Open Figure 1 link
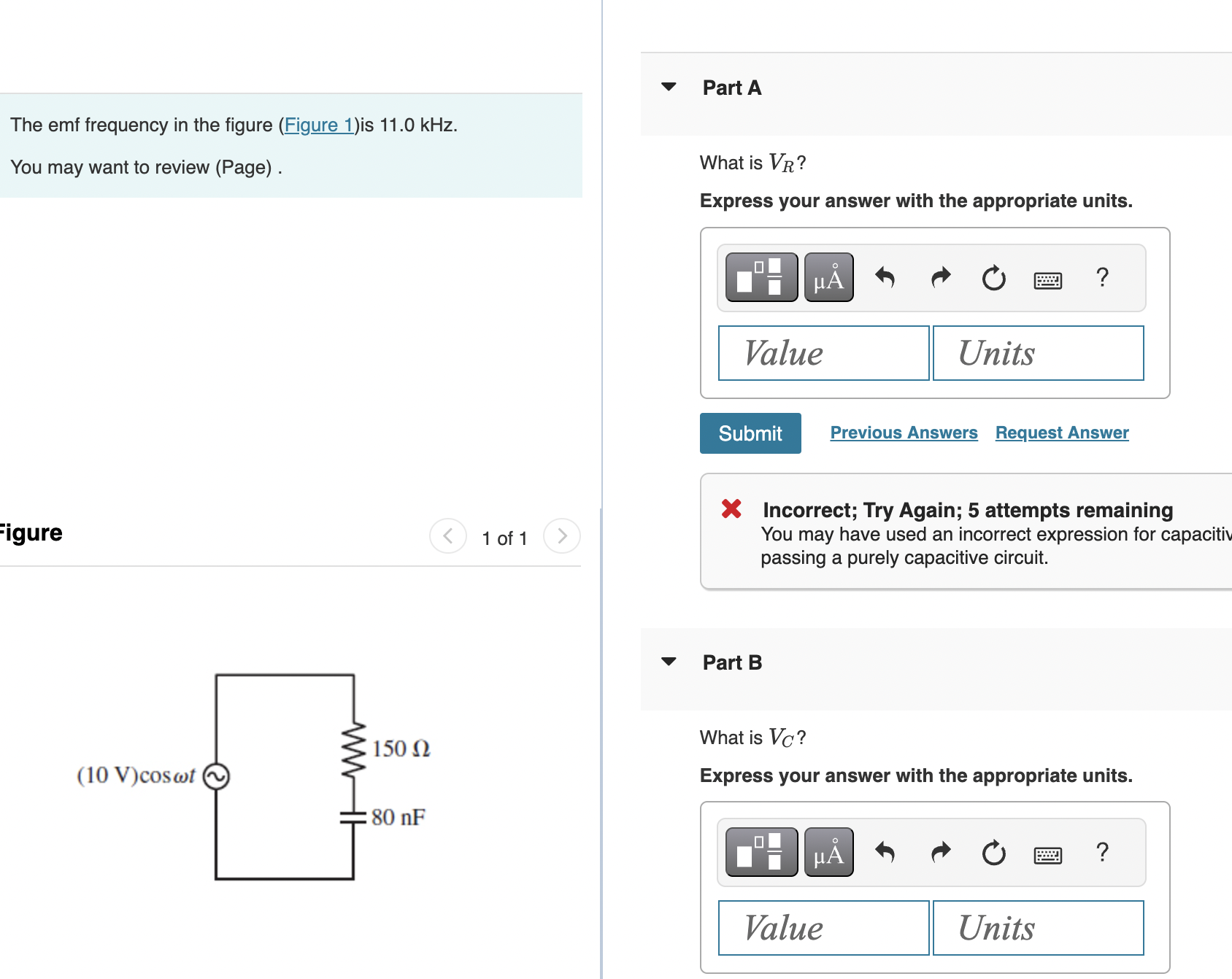The width and height of the screenshot is (1232, 979). coord(319,125)
